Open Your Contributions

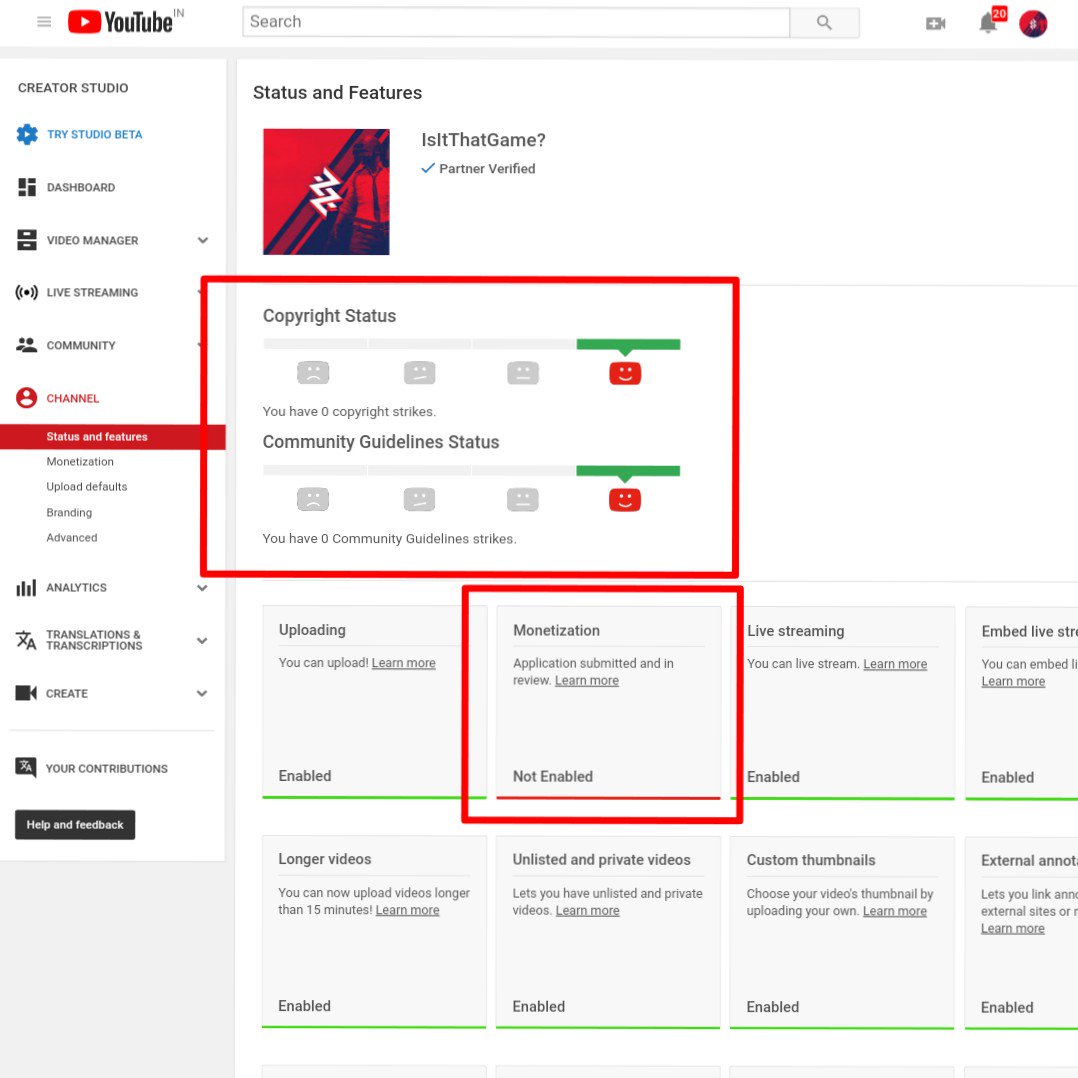coord(107,769)
